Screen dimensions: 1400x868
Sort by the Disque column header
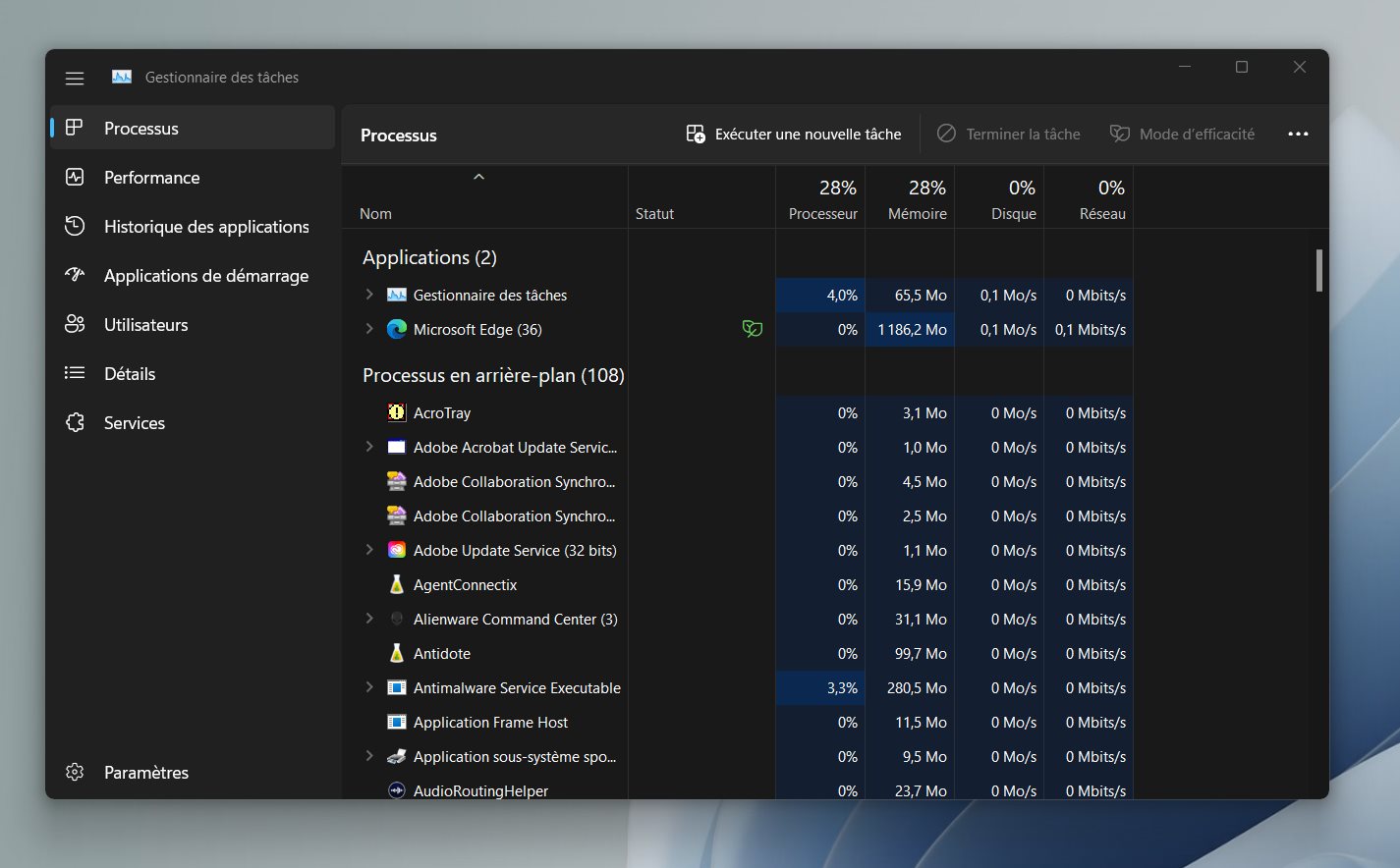coord(999,197)
